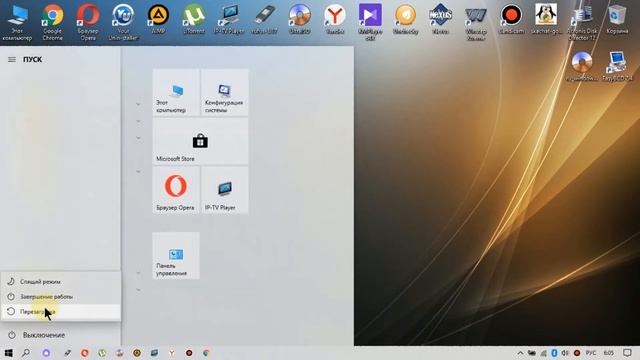The image size is (640, 360).
Task: Open the Chrome taskbar icon
Action: (207, 353)
